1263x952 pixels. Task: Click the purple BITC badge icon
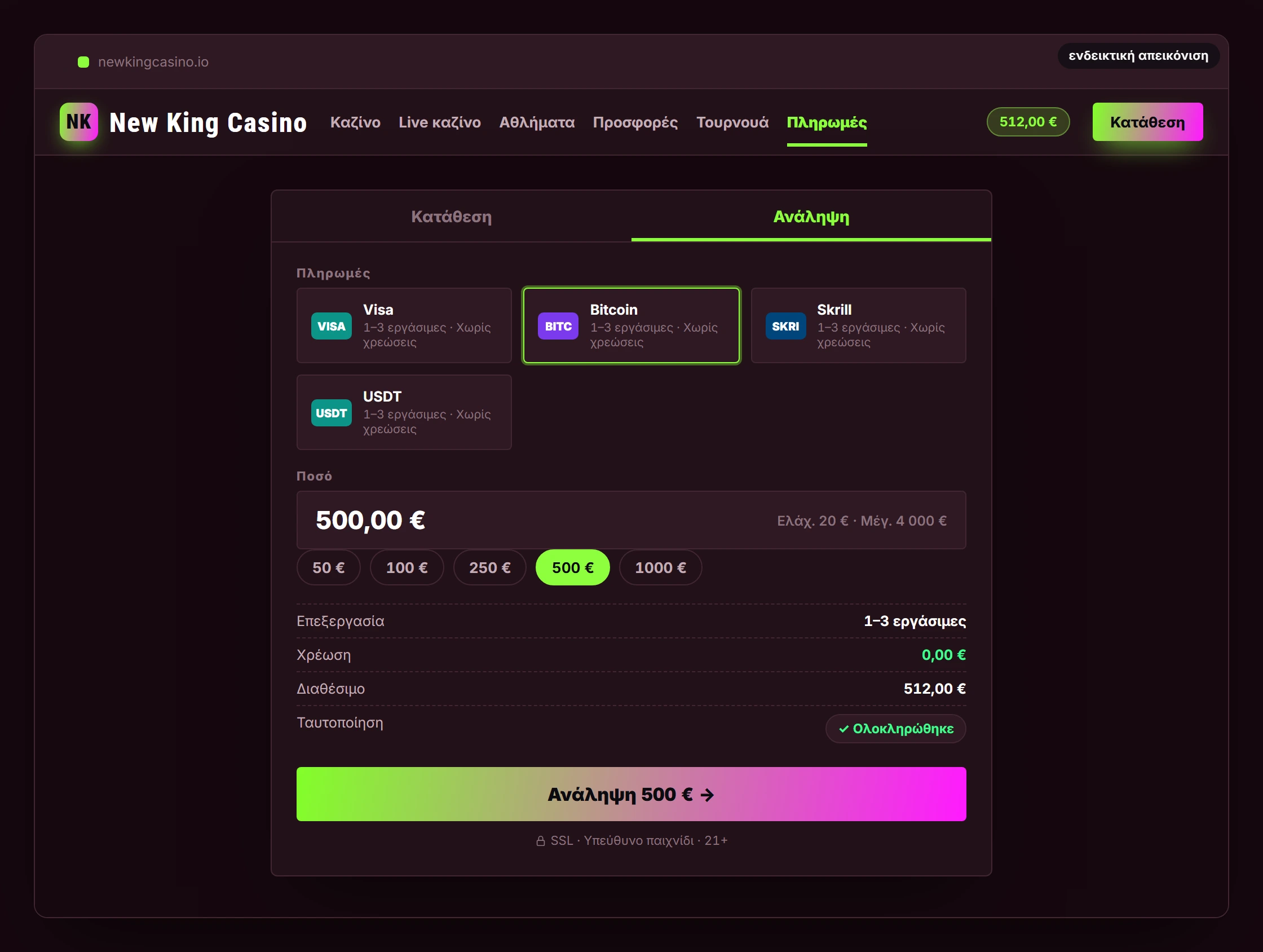pyautogui.click(x=558, y=326)
